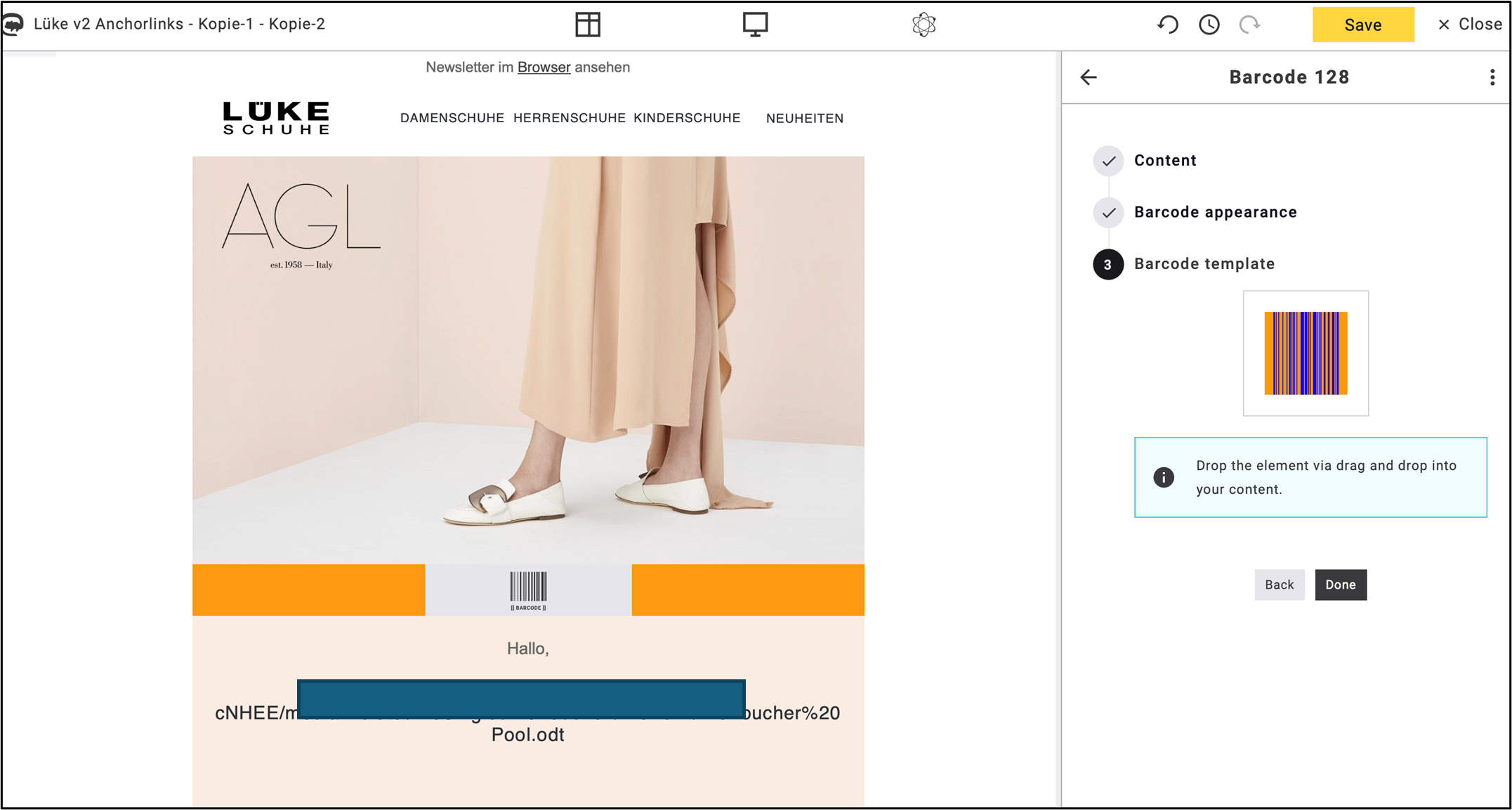Select the DAMENSCHUHE navigation item
This screenshot has width=1512, height=810.
click(x=452, y=118)
